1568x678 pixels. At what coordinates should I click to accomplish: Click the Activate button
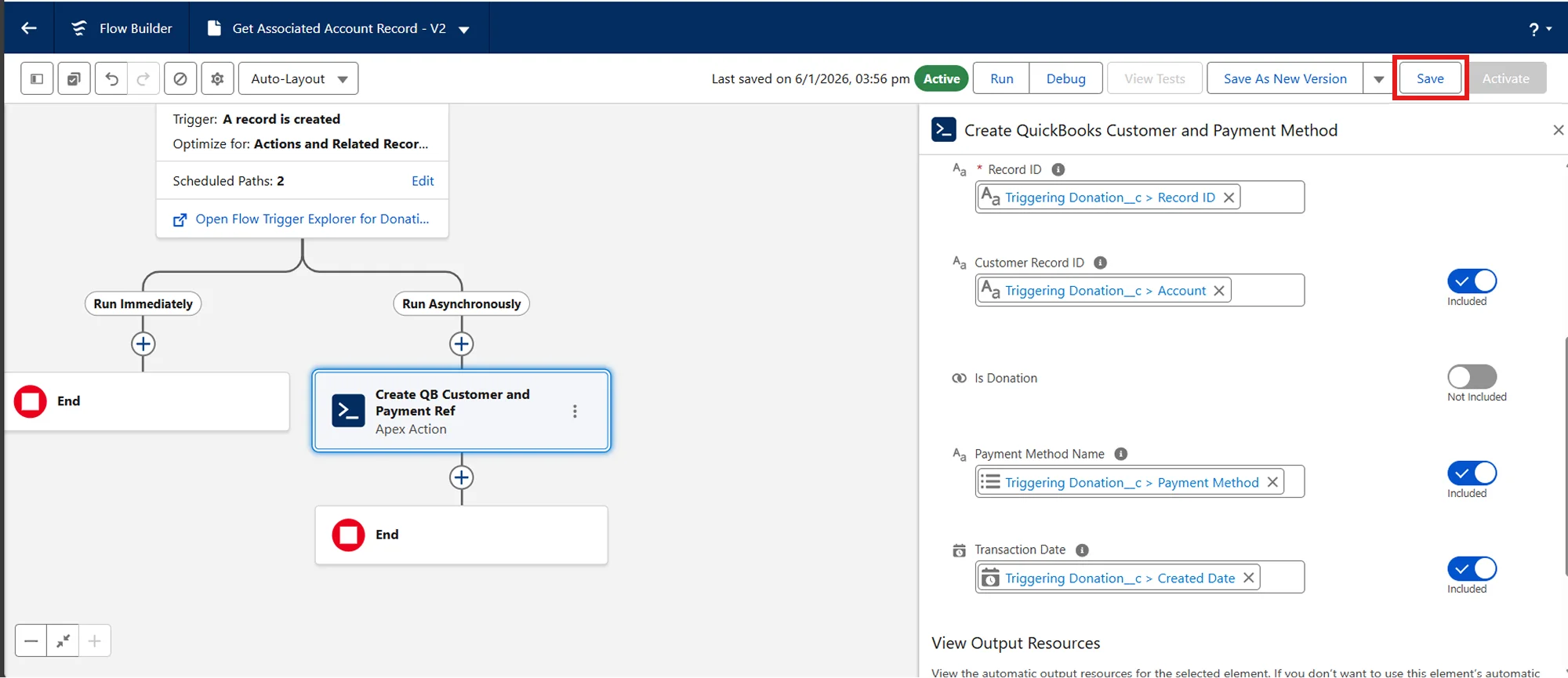pyautogui.click(x=1505, y=78)
